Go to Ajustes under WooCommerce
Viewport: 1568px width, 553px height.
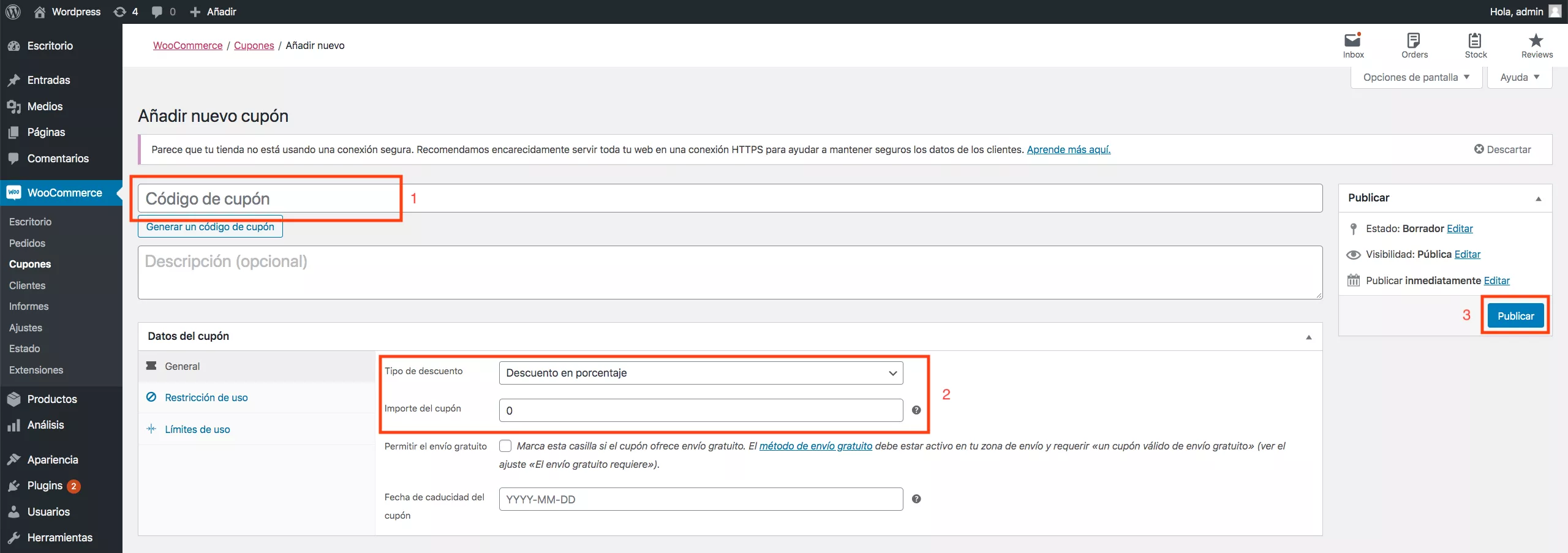(26, 328)
